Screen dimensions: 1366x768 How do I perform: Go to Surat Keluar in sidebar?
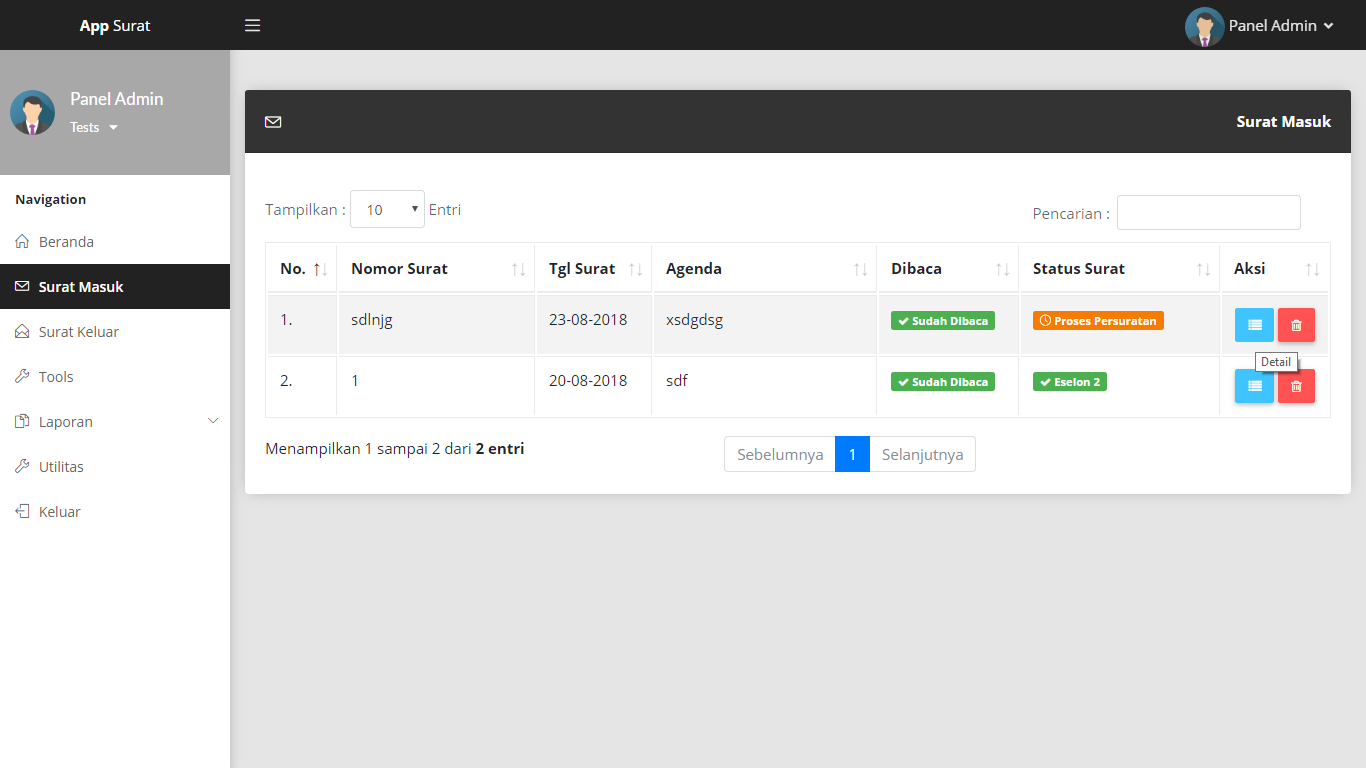(79, 332)
